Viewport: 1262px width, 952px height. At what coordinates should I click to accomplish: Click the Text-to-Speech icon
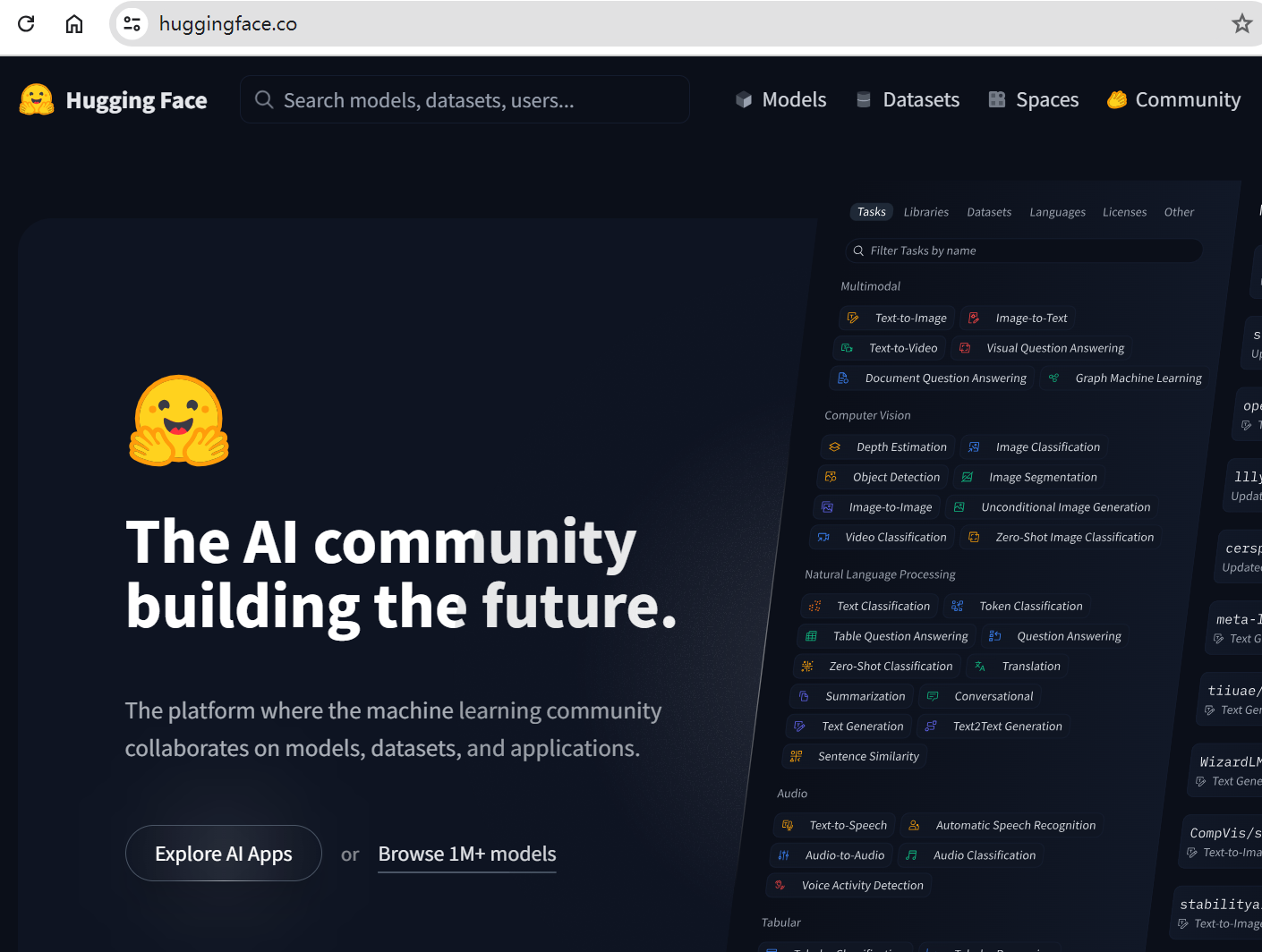tap(788, 825)
